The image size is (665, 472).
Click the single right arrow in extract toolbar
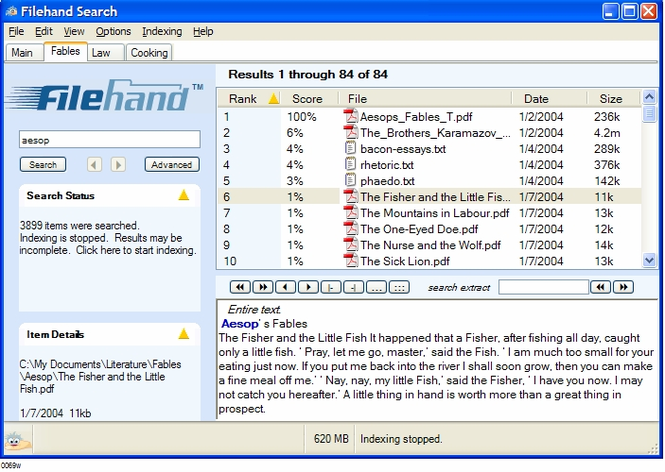[308, 287]
